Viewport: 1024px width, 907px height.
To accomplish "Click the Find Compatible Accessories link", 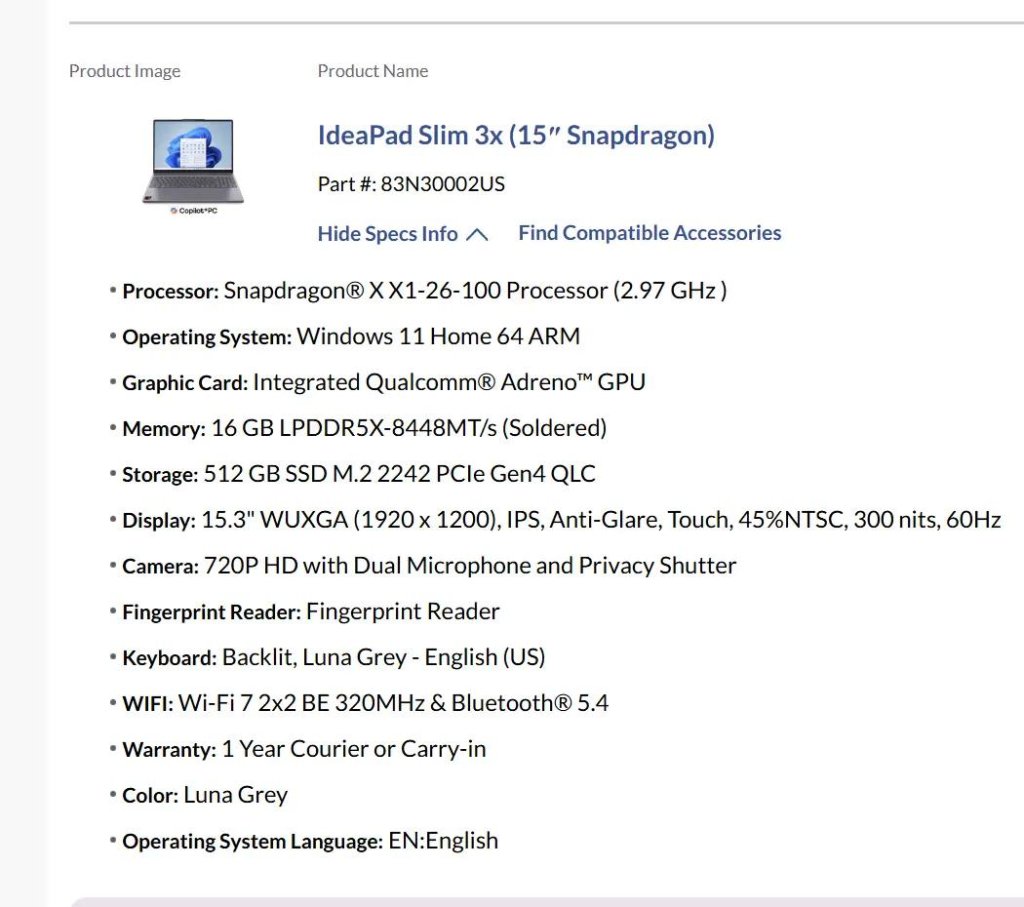I will (649, 232).
